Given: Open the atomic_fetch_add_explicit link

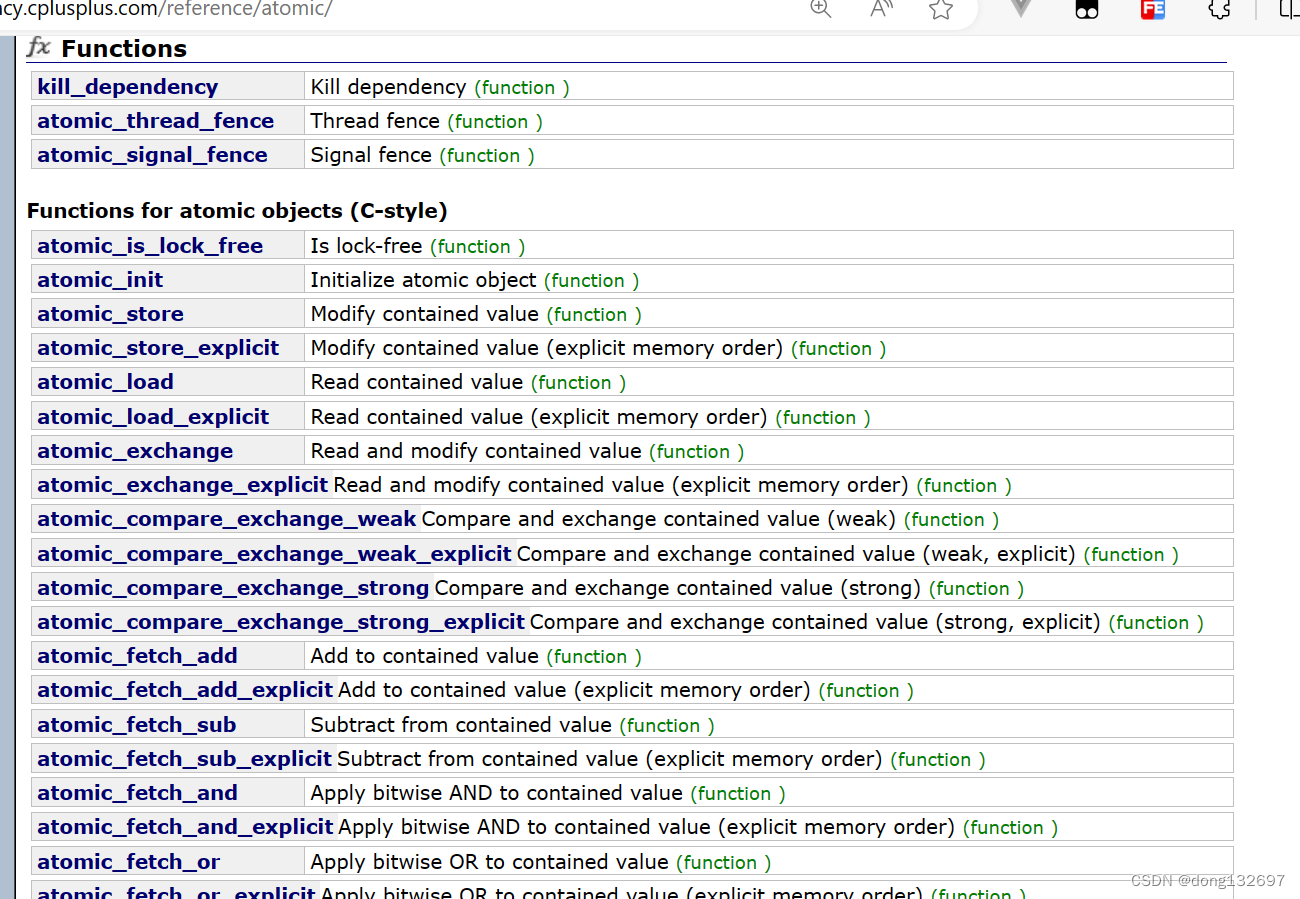Looking at the screenshot, I should point(185,690).
